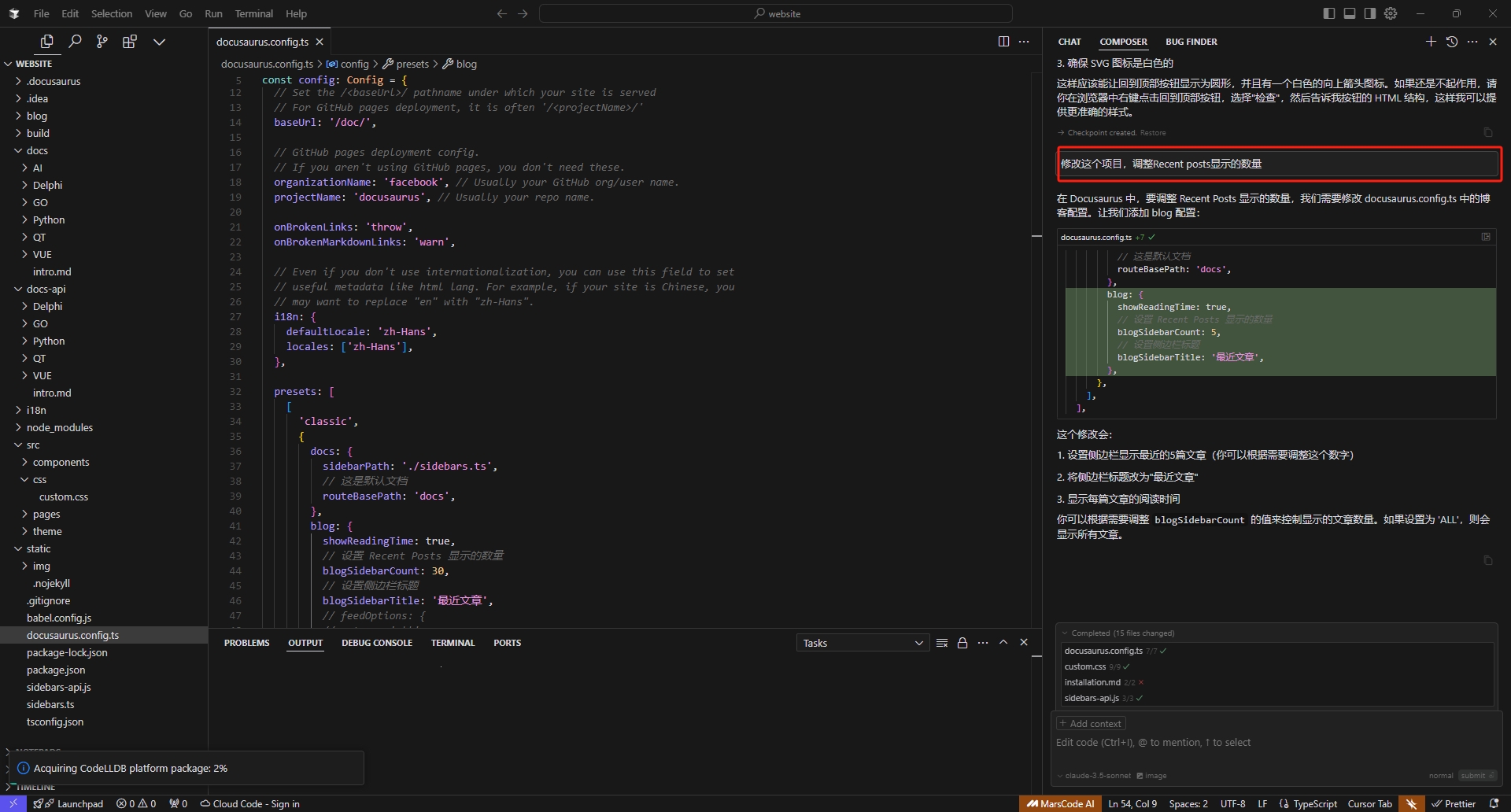Screen dimensions: 1511x812
Task: Collapse the WEBSITE root section
Action: (x=104, y=64)
